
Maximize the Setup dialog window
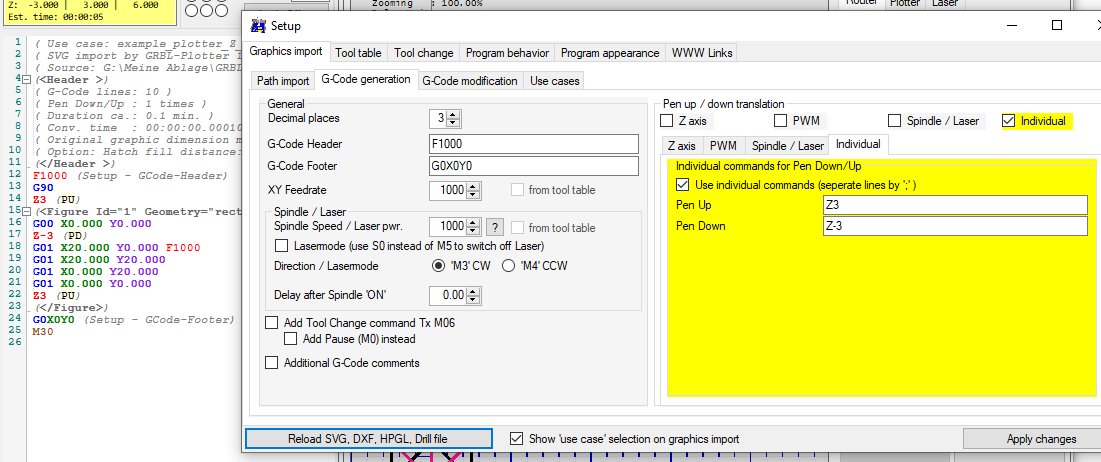point(1056,26)
